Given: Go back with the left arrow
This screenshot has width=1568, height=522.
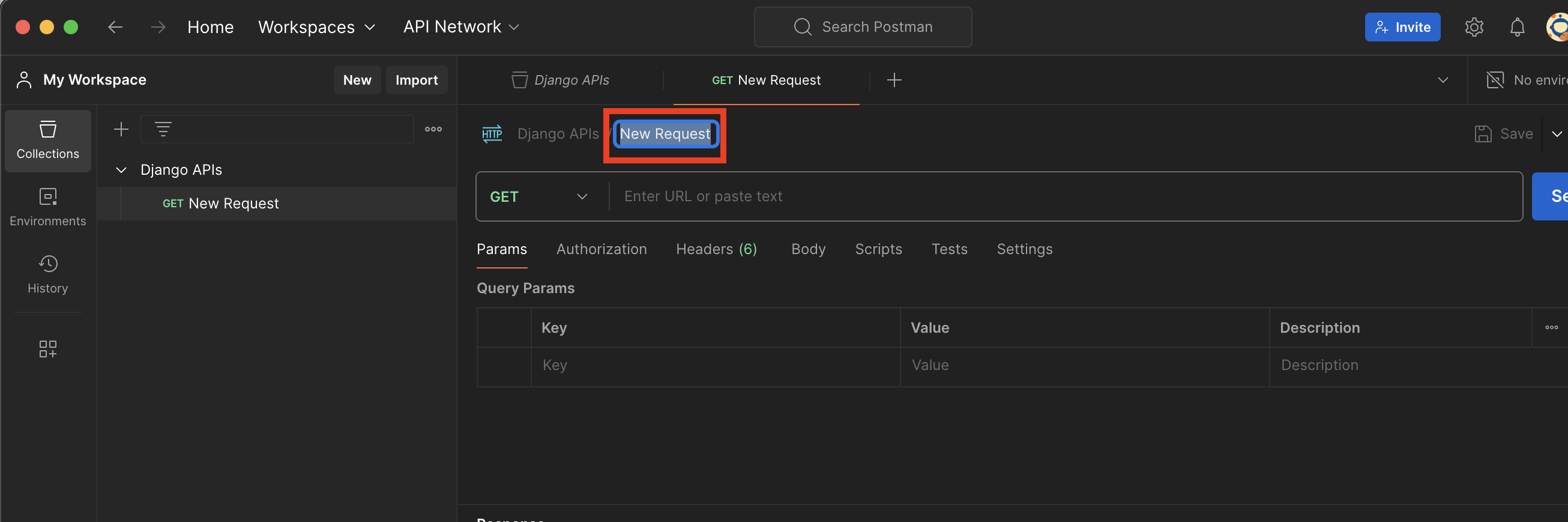Looking at the screenshot, I should (x=115, y=27).
